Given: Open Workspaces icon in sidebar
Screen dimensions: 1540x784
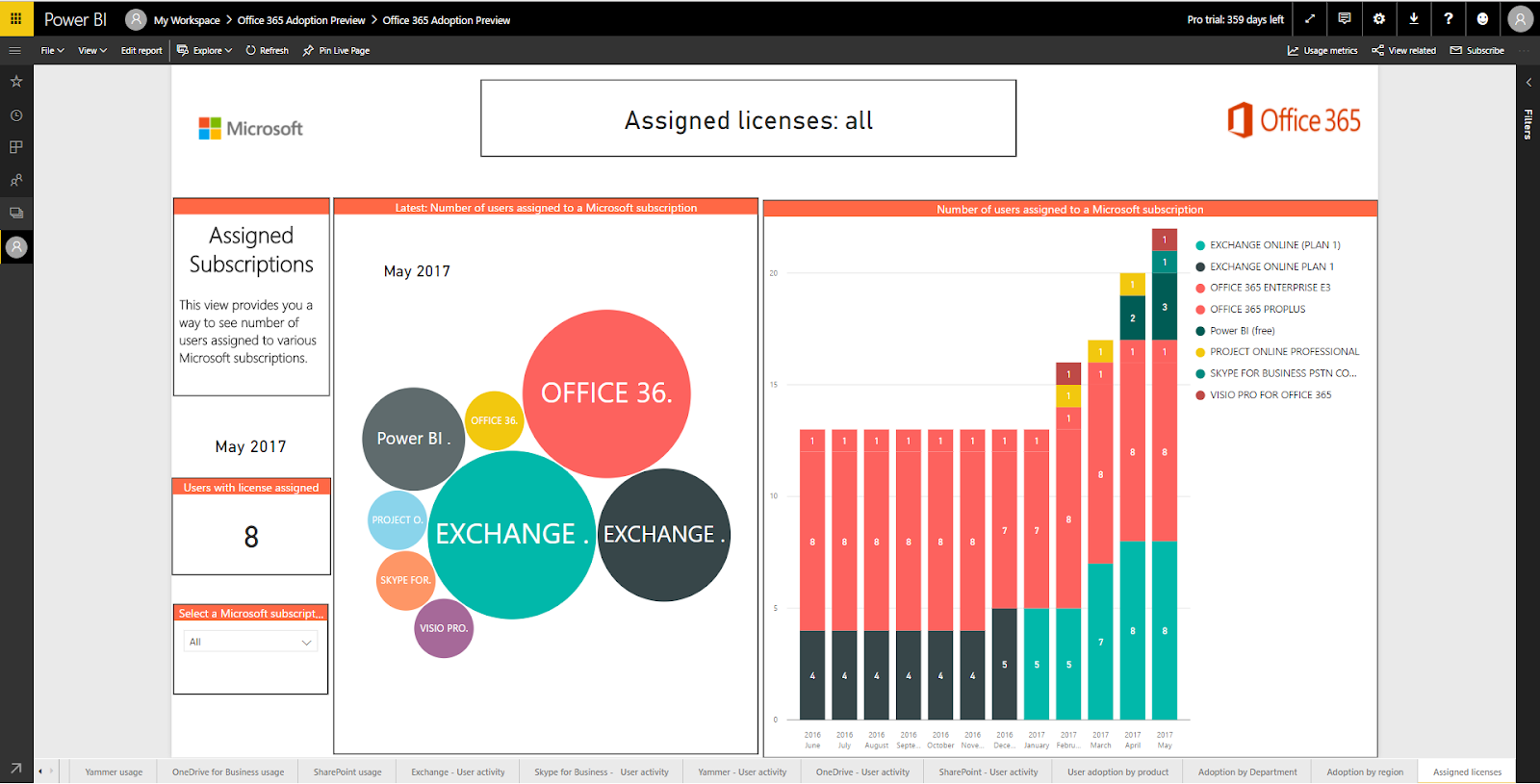Looking at the screenshot, I should tap(16, 213).
